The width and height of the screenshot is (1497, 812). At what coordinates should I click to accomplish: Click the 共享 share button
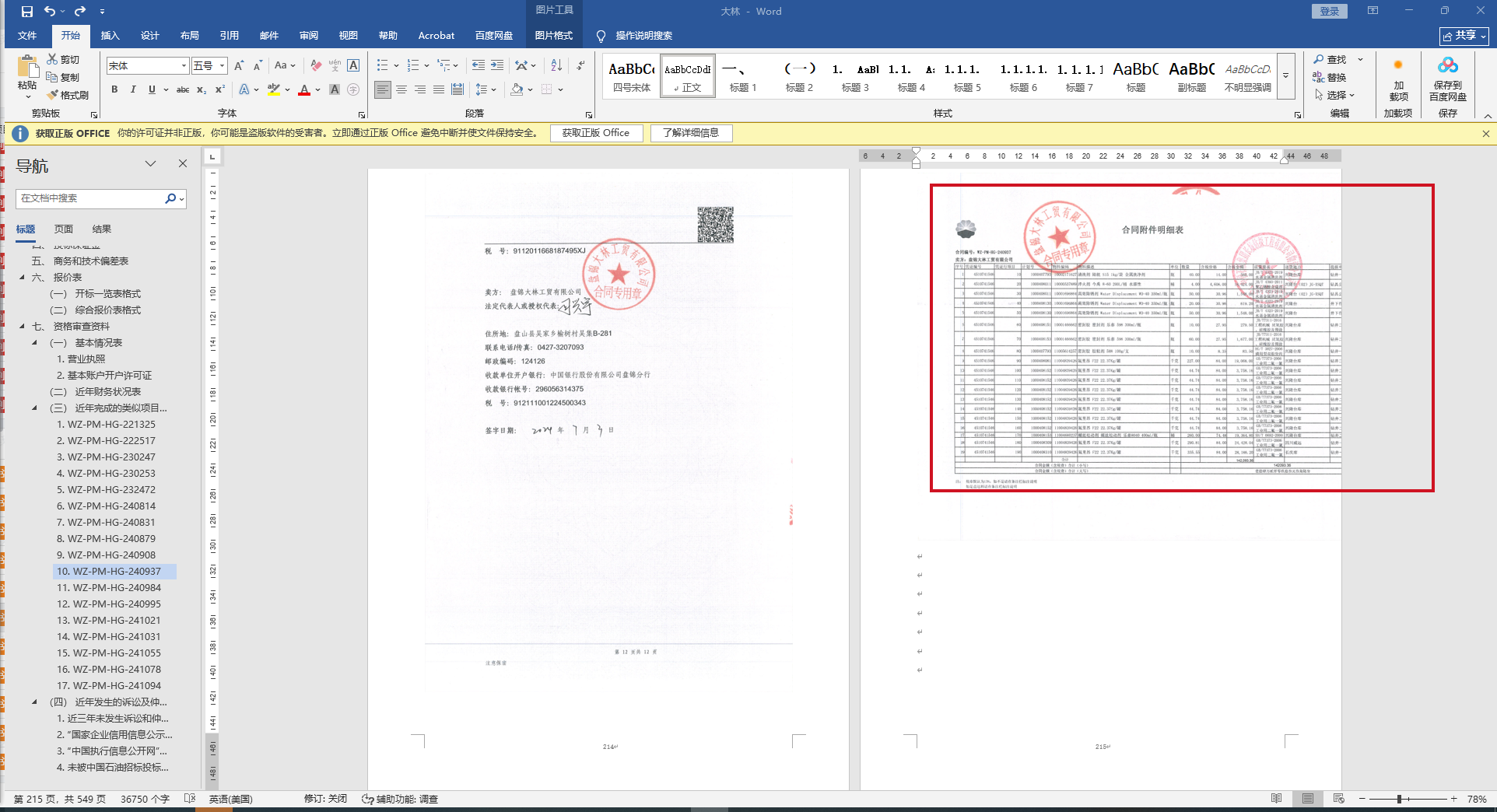point(1464,36)
